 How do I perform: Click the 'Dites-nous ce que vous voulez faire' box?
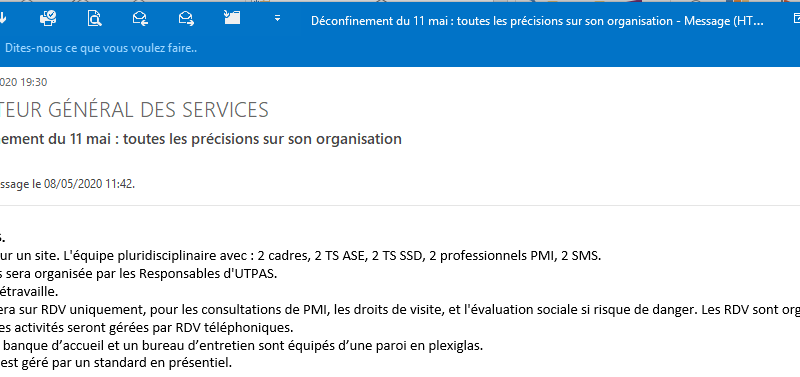coord(101,48)
